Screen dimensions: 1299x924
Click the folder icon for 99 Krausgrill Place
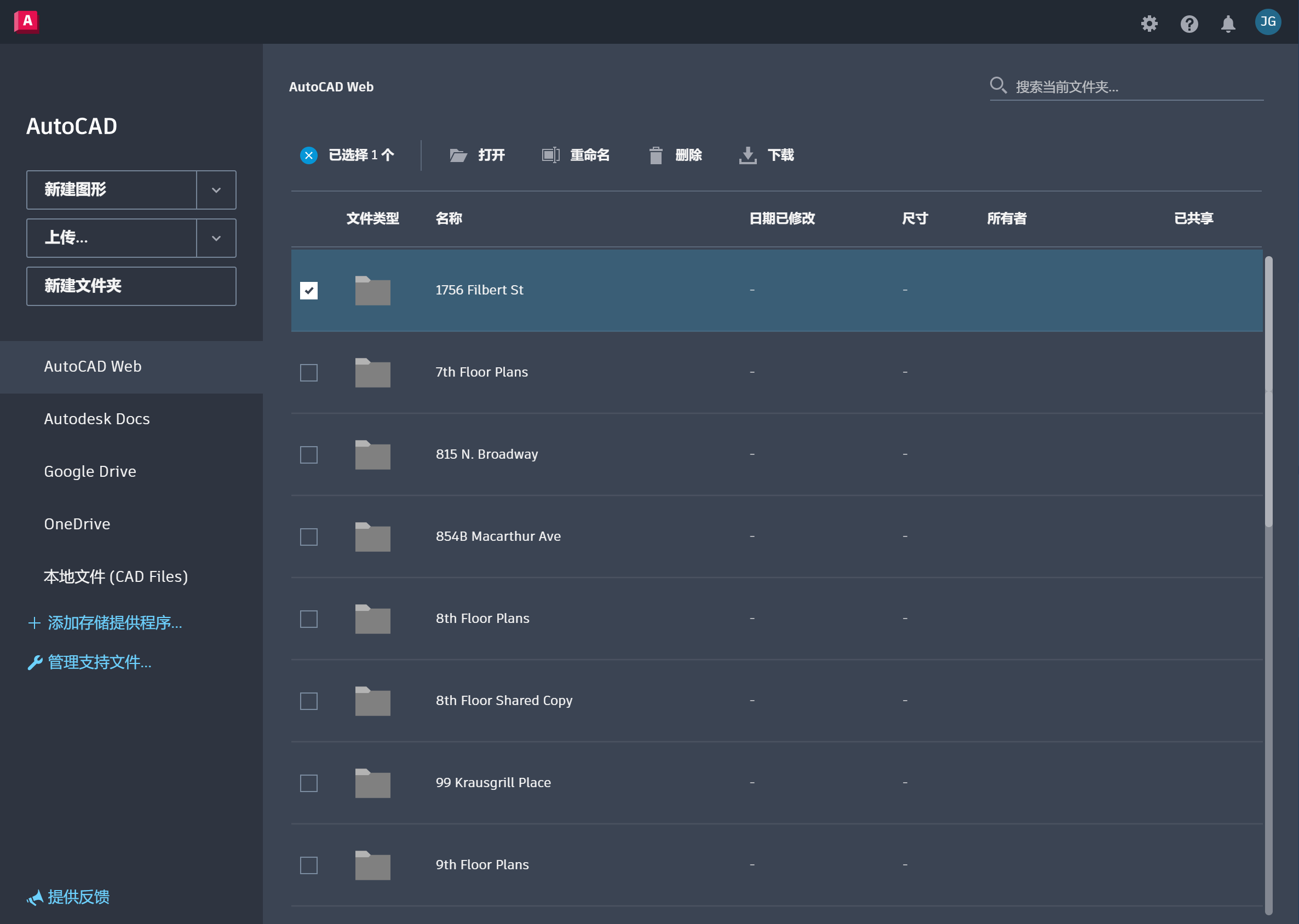[372, 783]
